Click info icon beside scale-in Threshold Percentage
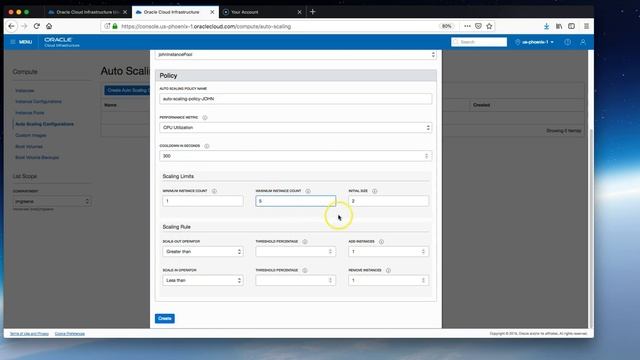The width and height of the screenshot is (640, 360). [x=305, y=270]
